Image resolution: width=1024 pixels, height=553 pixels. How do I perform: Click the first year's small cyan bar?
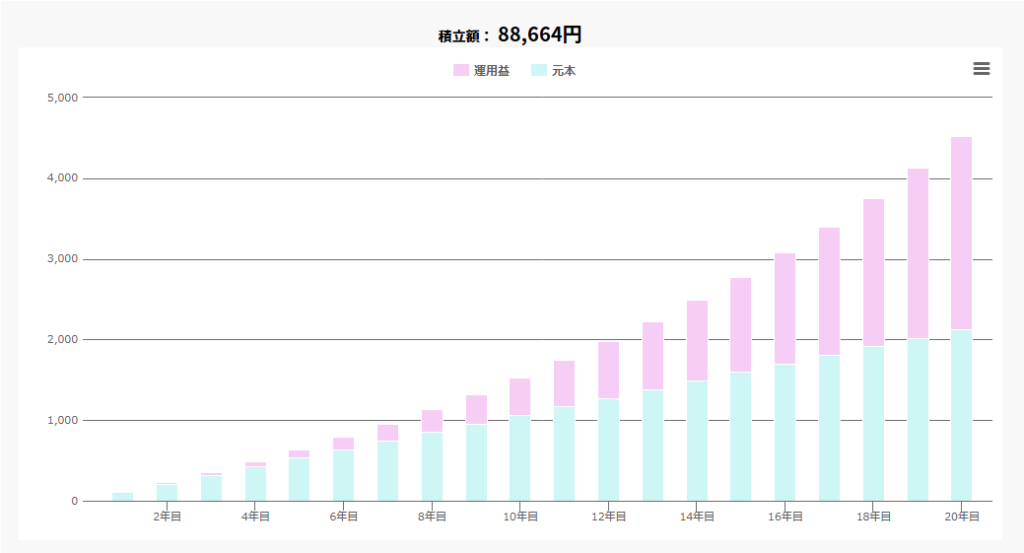click(123, 497)
